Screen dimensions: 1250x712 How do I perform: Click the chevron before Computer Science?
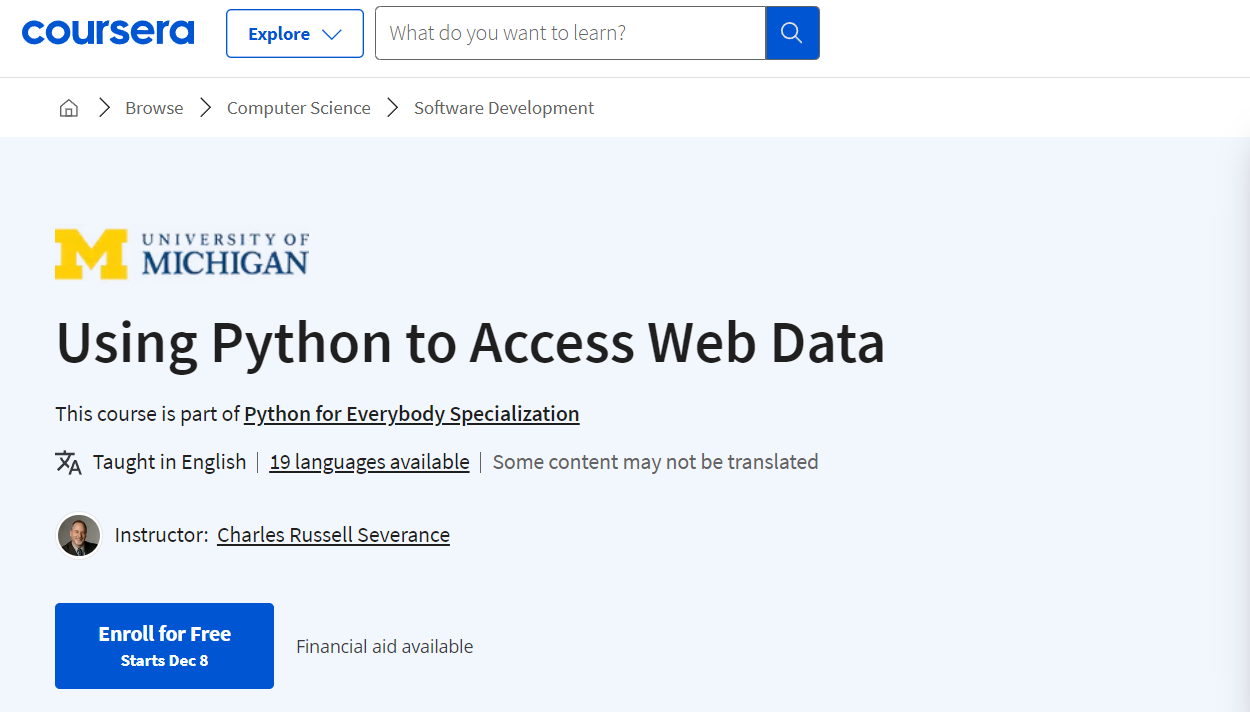click(205, 108)
